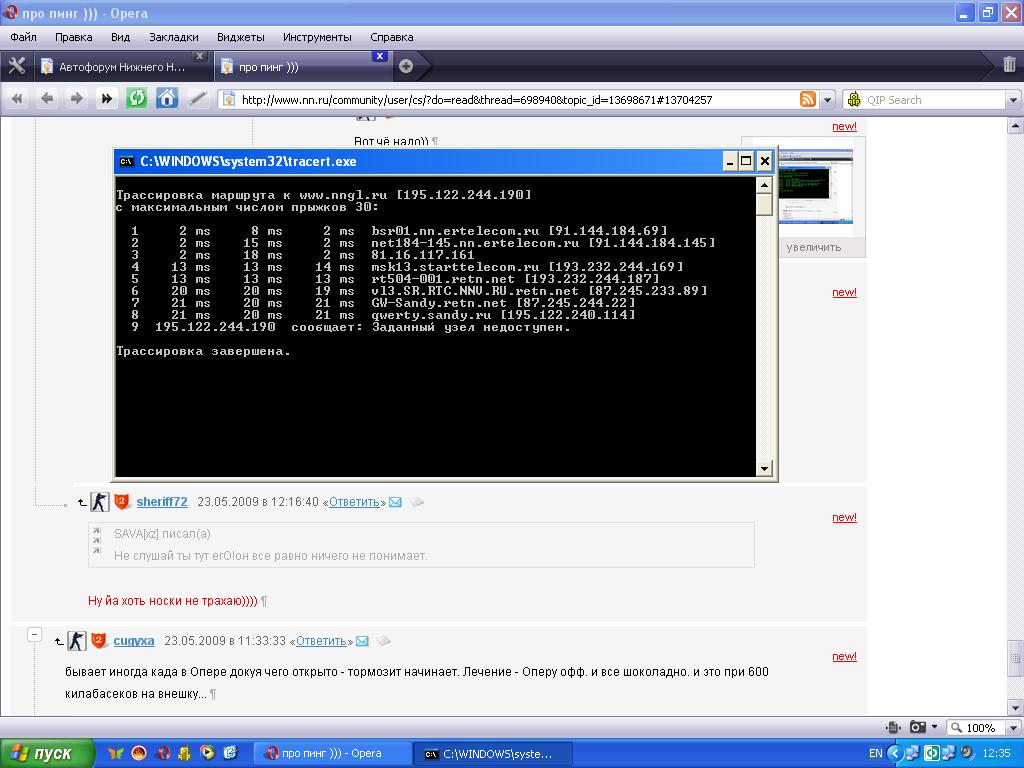
Task: Click the green Reload page button
Action: click(137, 98)
